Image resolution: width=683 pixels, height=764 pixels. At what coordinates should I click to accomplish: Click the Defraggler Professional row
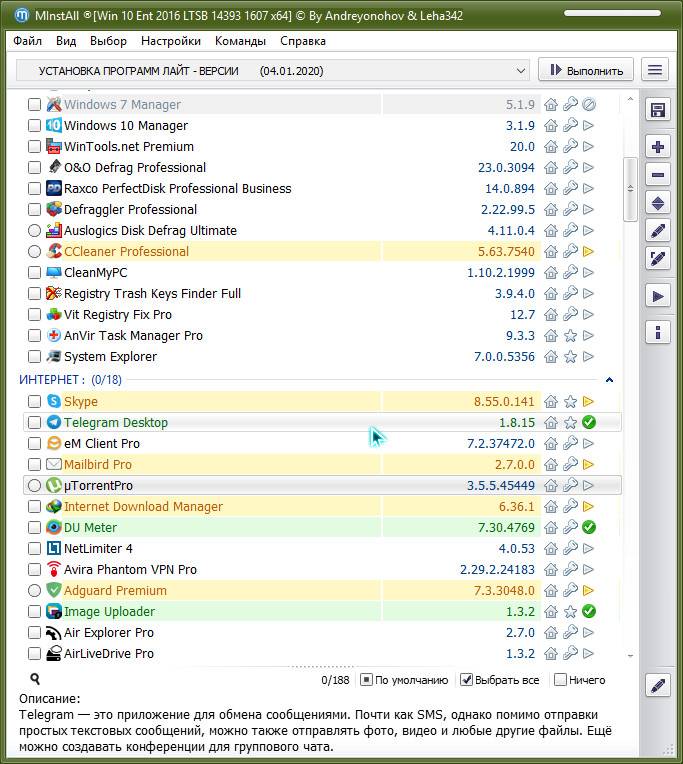pyautogui.click(x=323, y=210)
